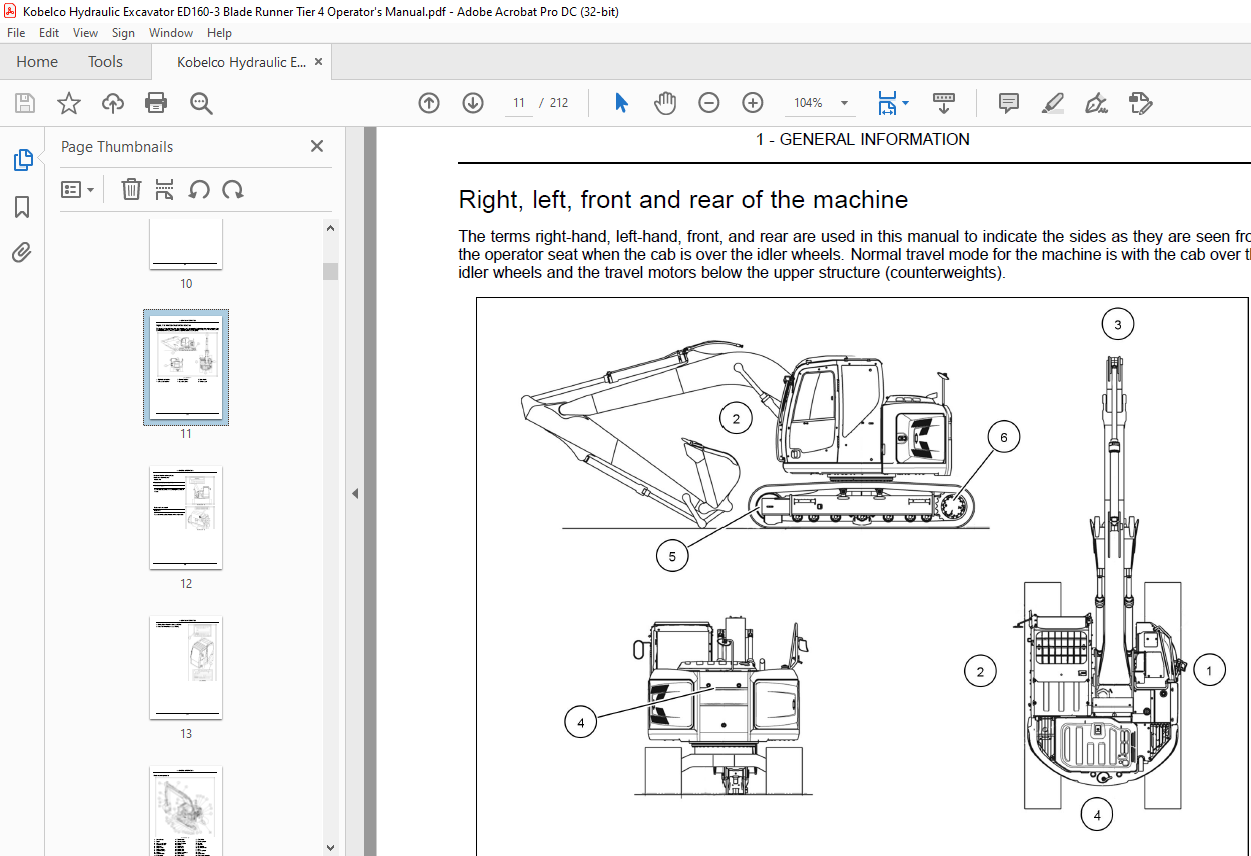The image size is (1251, 856).
Task: Click the '1 - GENERAL INFORMATION' header text
Action: click(863, 140)
